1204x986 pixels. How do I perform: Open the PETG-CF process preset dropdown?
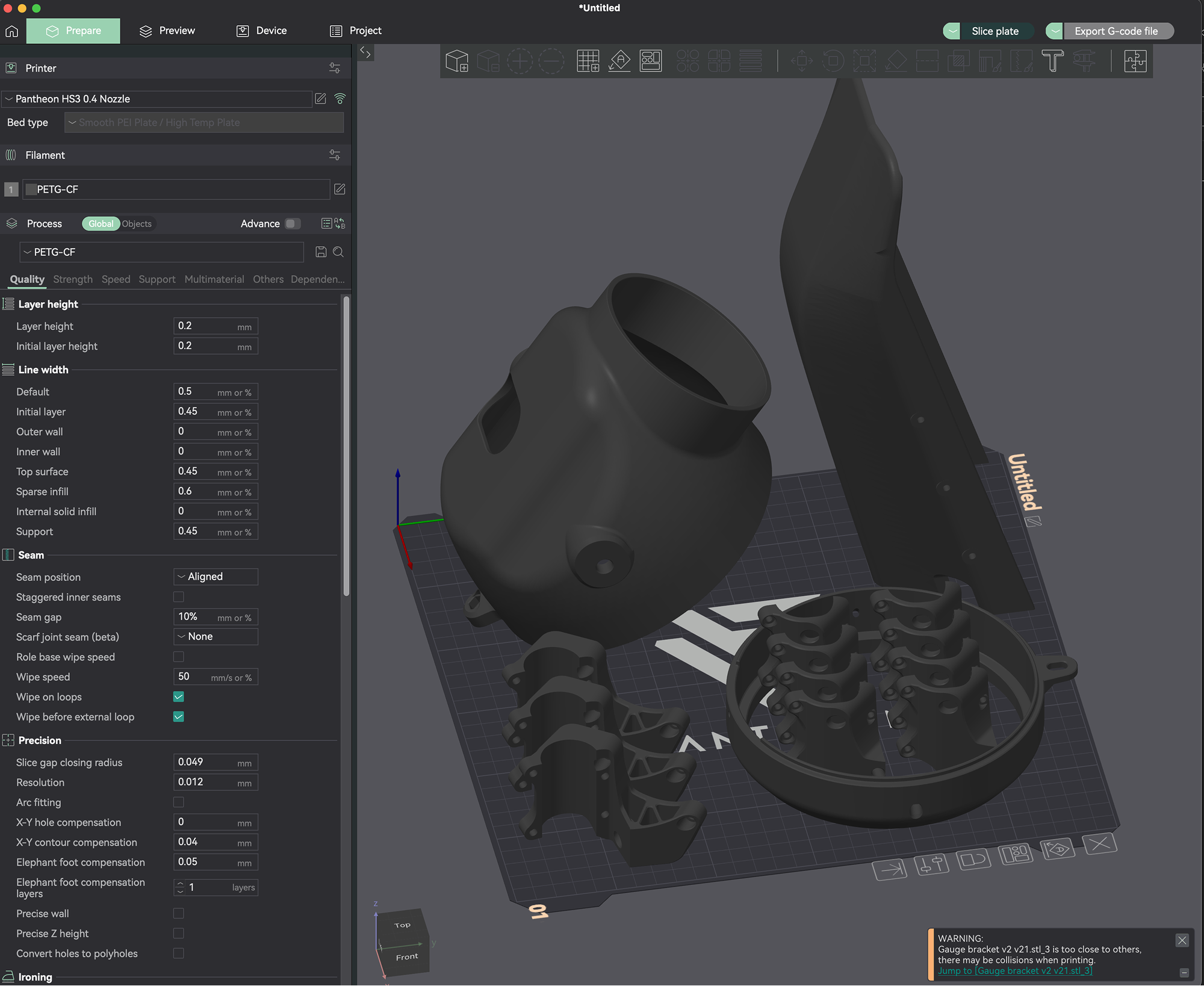coord(161,252)
